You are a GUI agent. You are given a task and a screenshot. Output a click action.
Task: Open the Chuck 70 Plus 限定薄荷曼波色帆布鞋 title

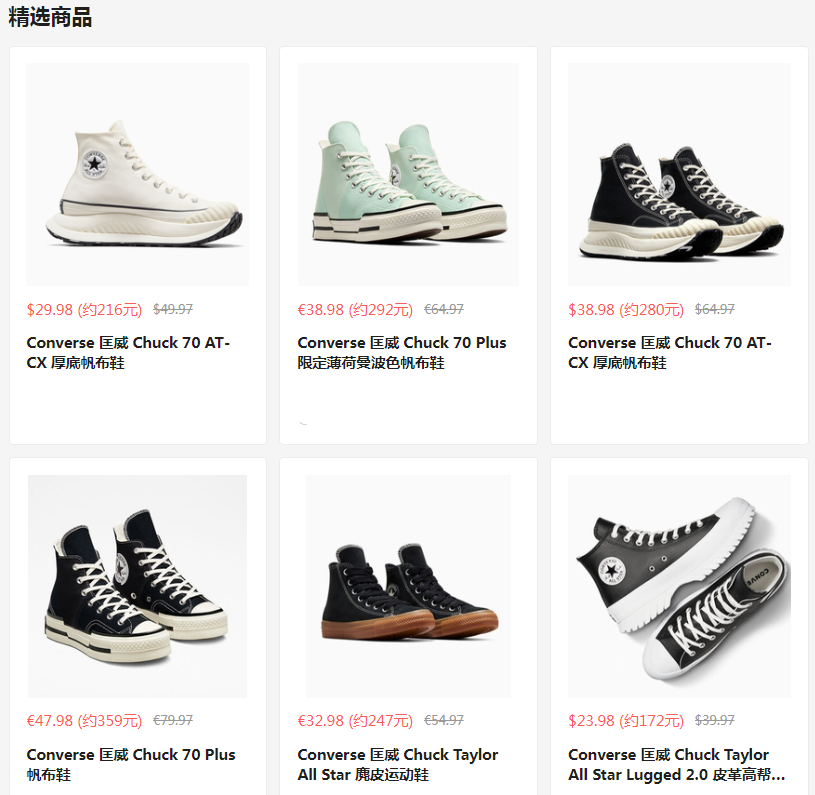tap(402, 352)
